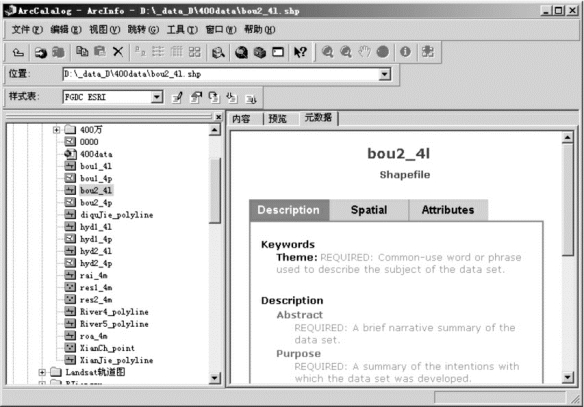
Task: Click the What's This help pointer icon
Action: (x=300, y=52)
